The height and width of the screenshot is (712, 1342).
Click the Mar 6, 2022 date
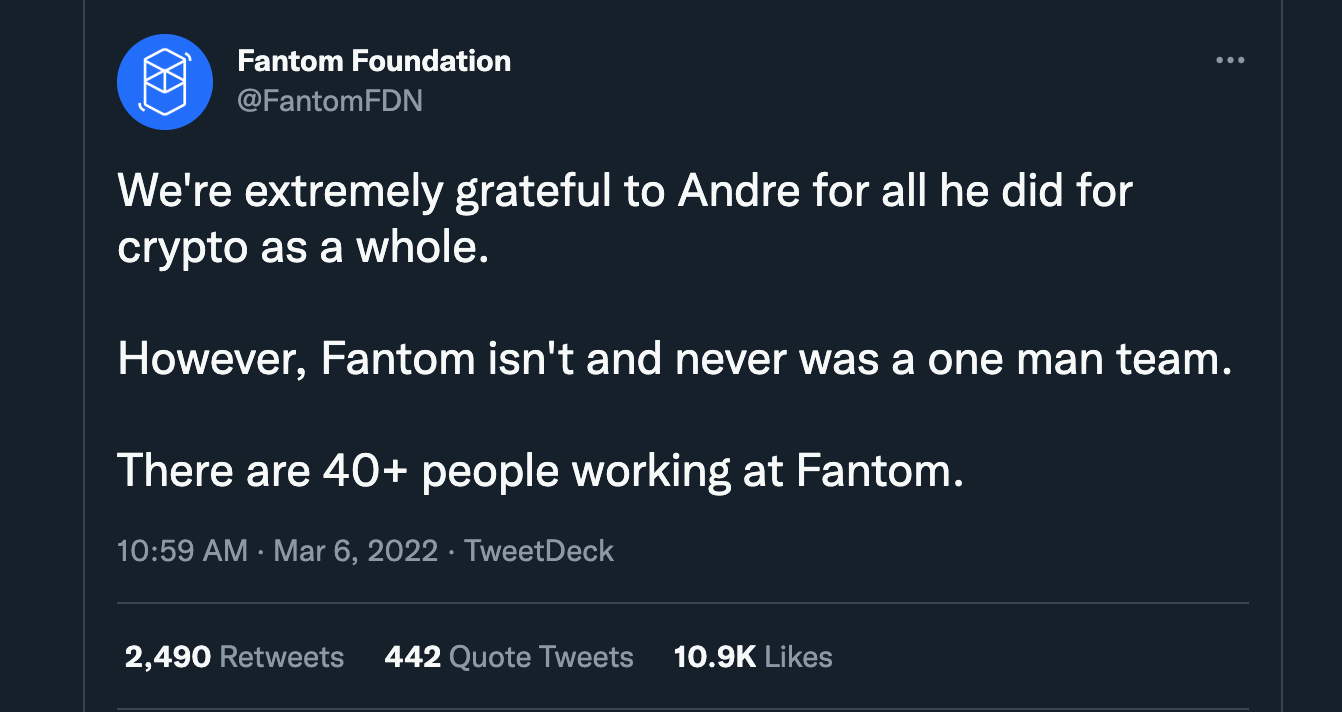pyautogui.click(x=355, y=551)
